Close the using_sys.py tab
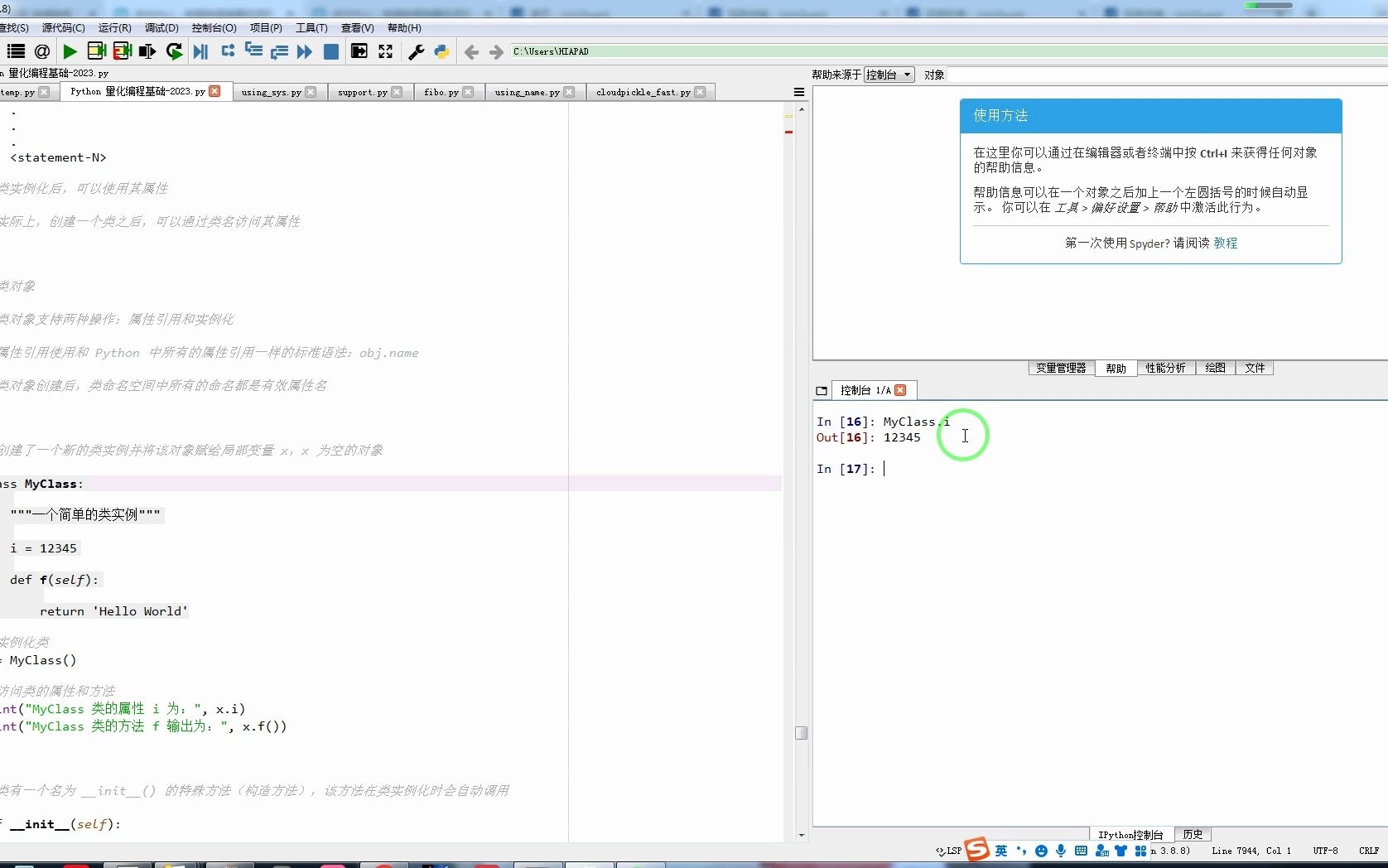Screen dimensions: 1388x868 pyautogui.click(x=311, y=92)
